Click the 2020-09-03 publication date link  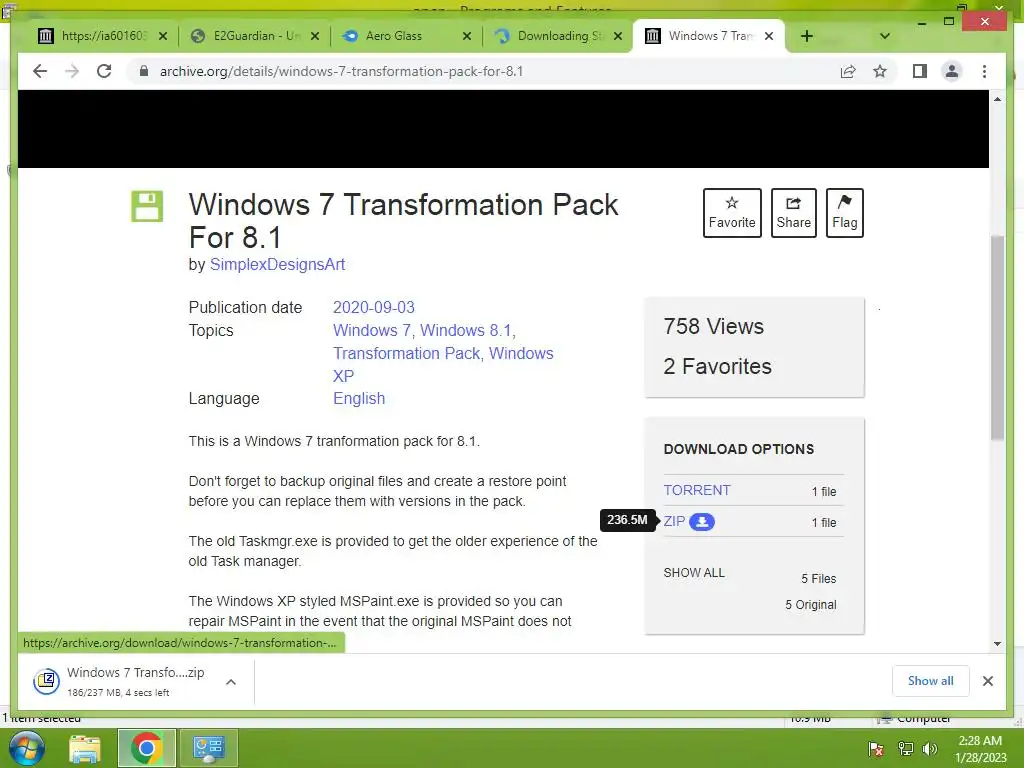click(374, 307)
